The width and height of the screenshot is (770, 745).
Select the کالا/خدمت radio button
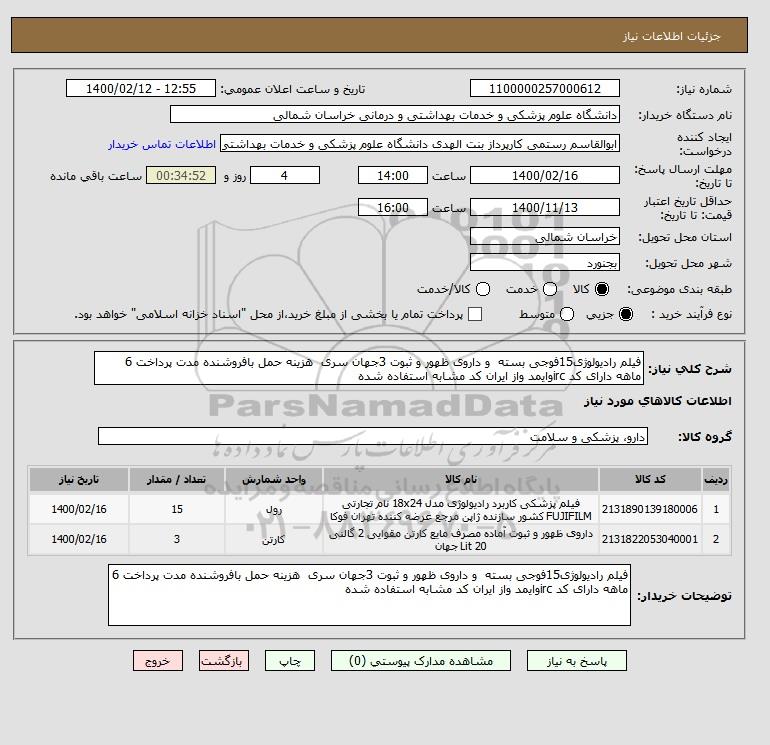(x=483, y=289)
